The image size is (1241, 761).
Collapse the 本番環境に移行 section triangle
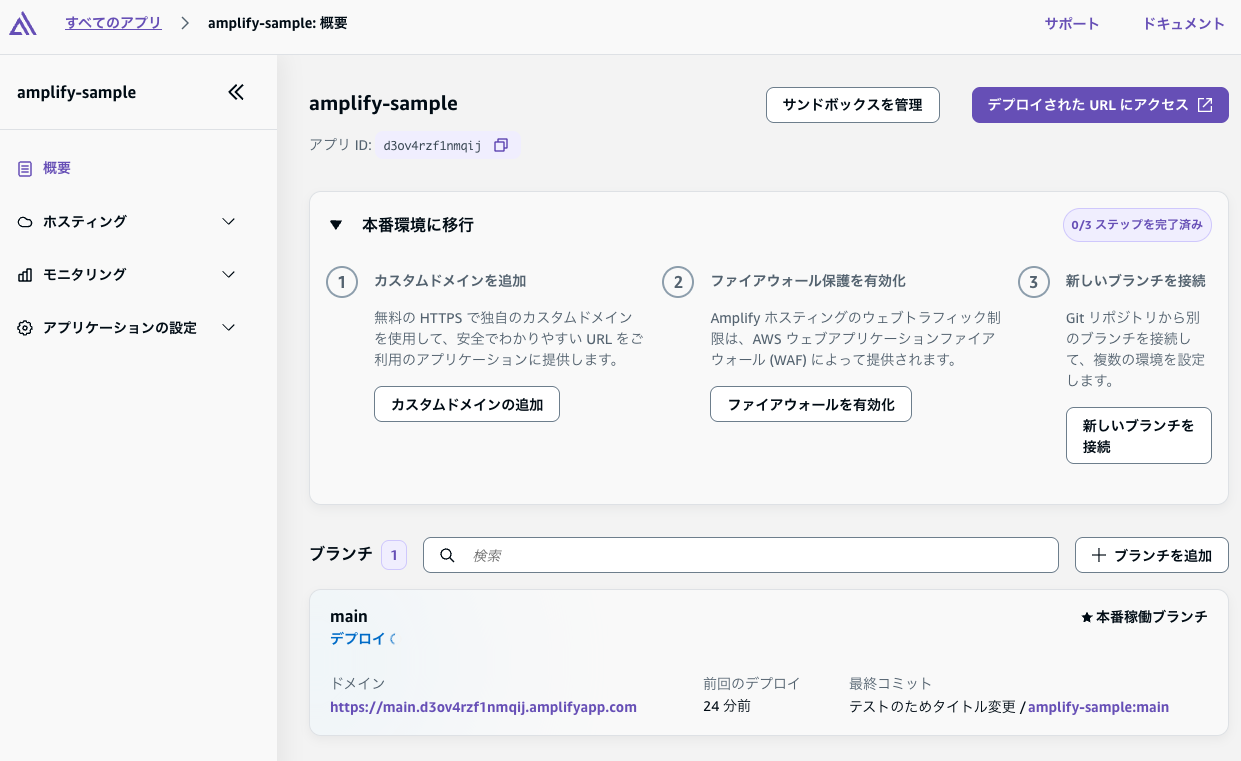point(336,226)
